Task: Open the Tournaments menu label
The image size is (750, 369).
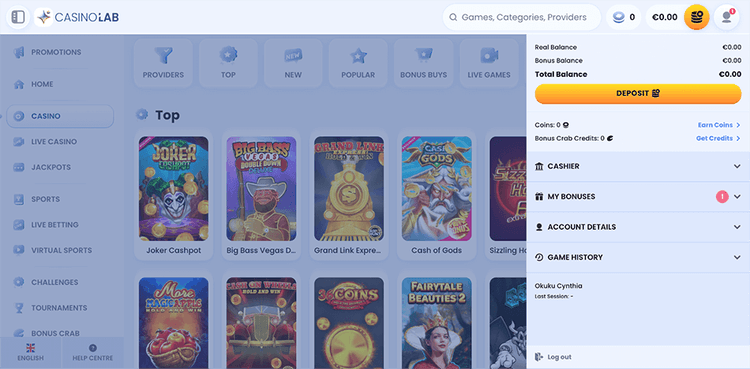Action: (x=59, y=308)
